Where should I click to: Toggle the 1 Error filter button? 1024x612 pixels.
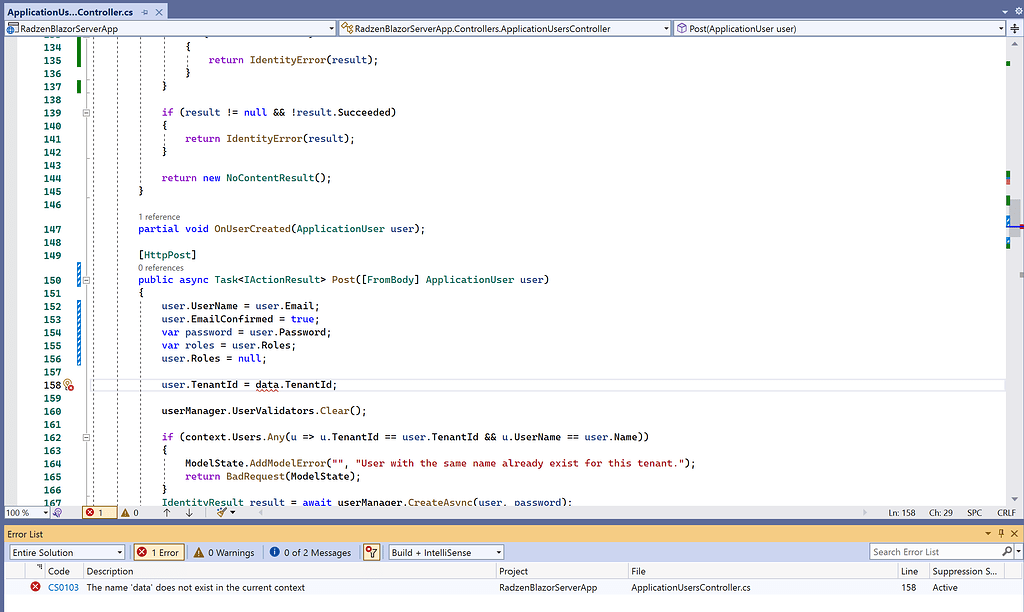point(158,551)
